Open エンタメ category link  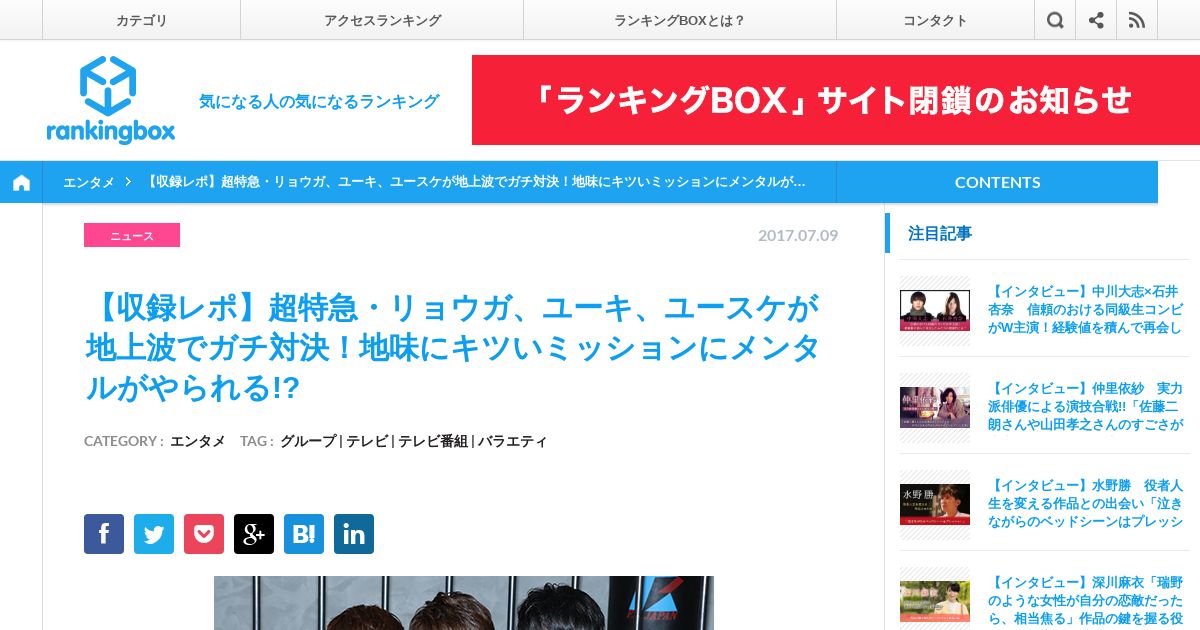pyautogui.click(x=198, y=441)
